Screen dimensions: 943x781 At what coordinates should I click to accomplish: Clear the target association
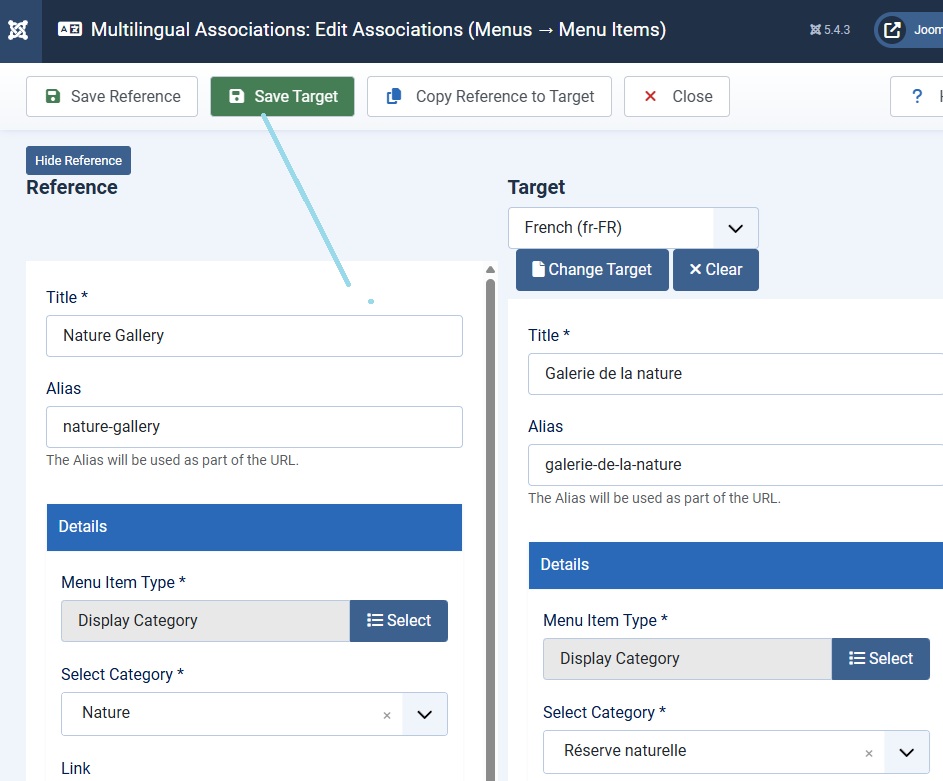pyautogui.click(x=715, y=270)
